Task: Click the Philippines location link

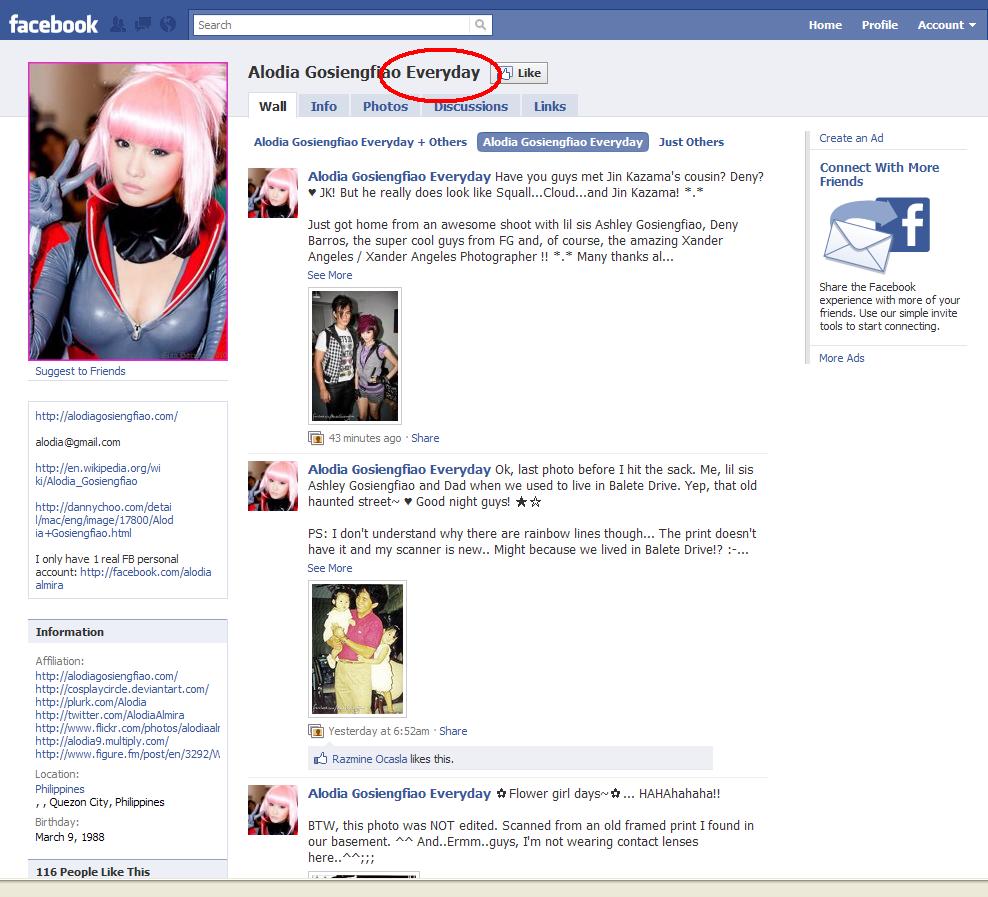Action: (x=60, y=789)
